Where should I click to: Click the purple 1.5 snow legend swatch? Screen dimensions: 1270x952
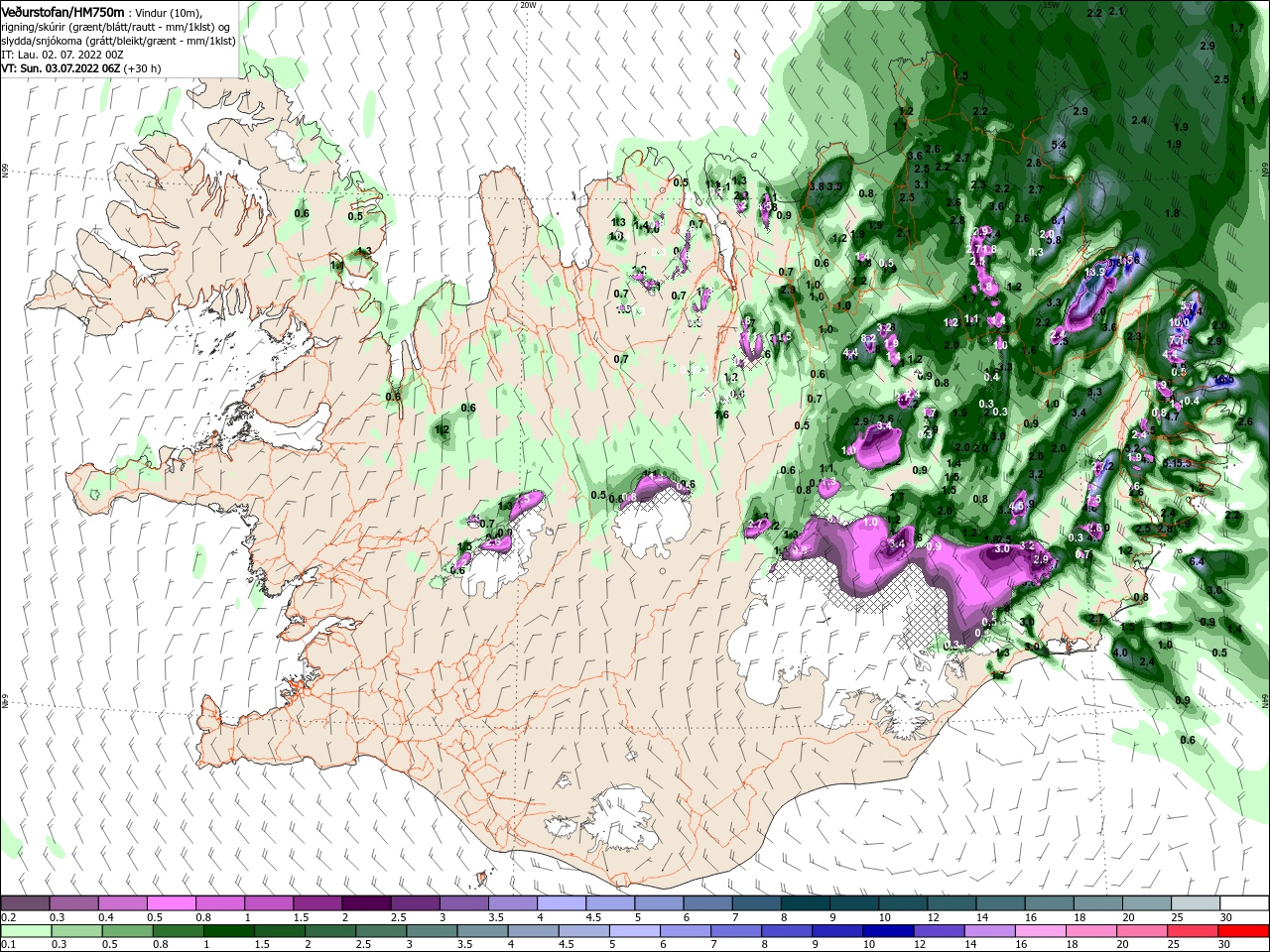[317, 903]
